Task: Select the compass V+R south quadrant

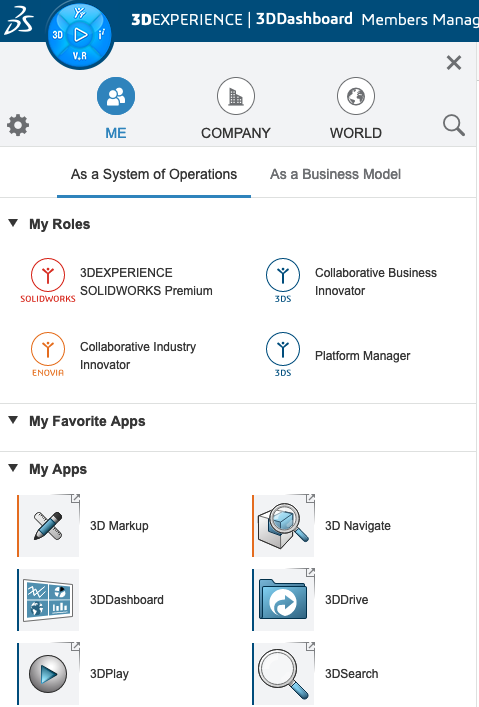Action: click(x=80, y=56)
